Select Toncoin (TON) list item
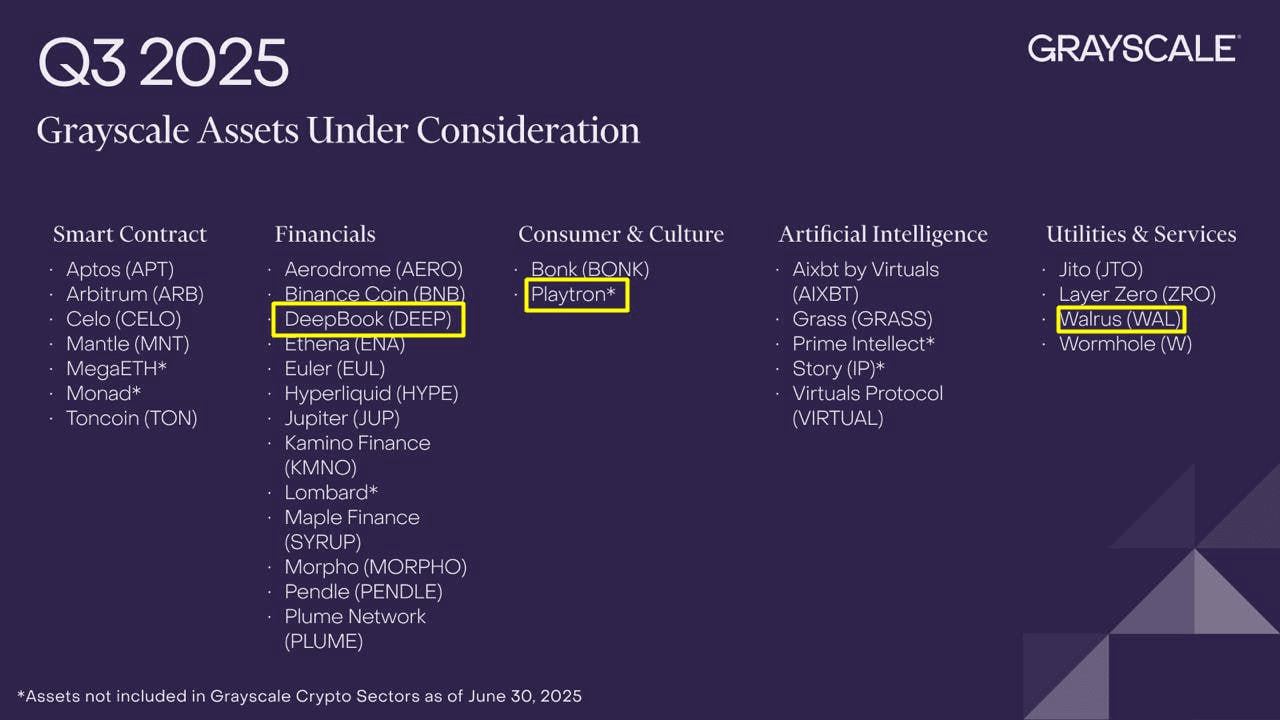The width and height of the screenshot is (1280, 720). (x=132, y=419)
